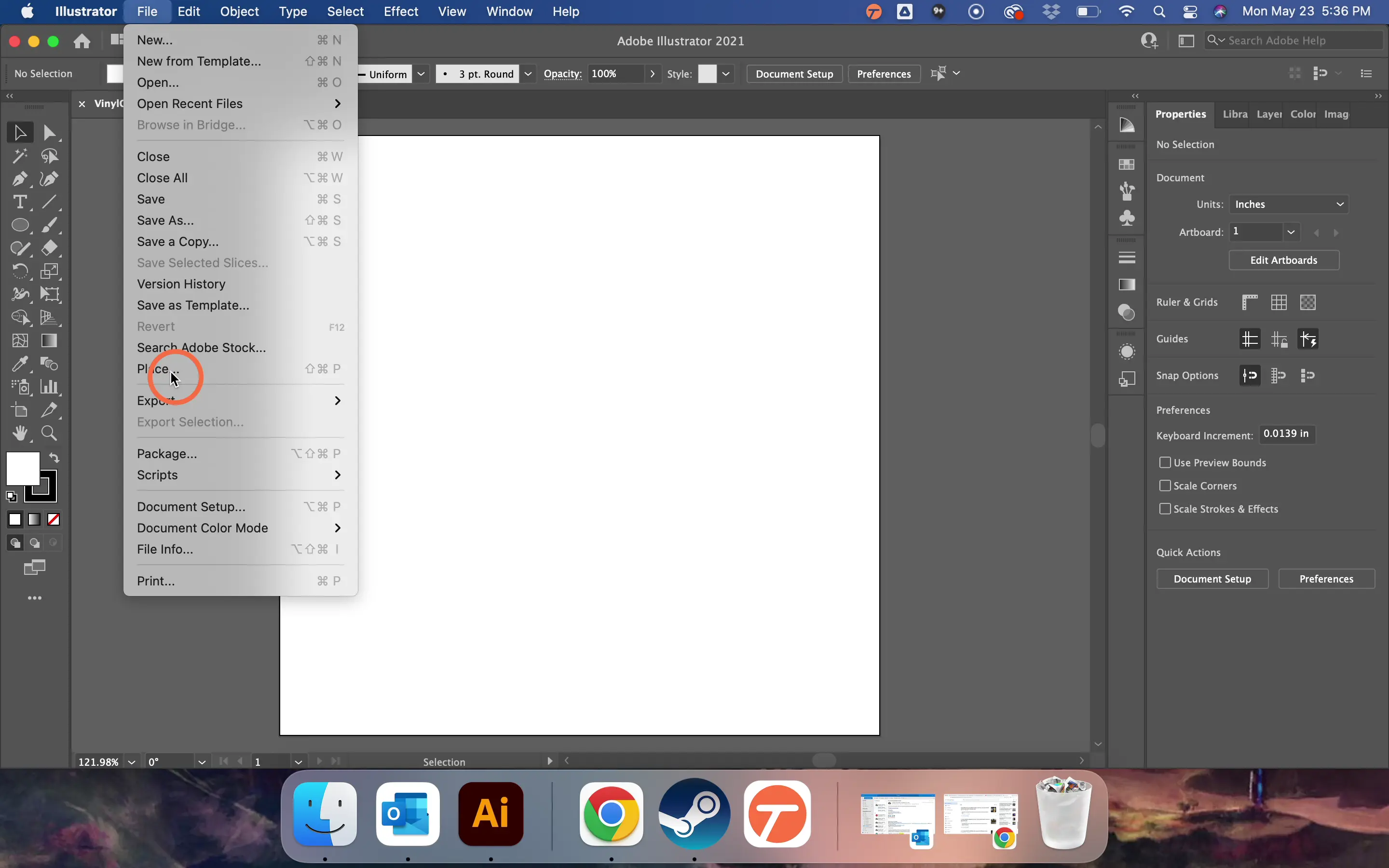Open the Effect menu
The height and width of the screenshot is (868, 1389).
(401, 12)
